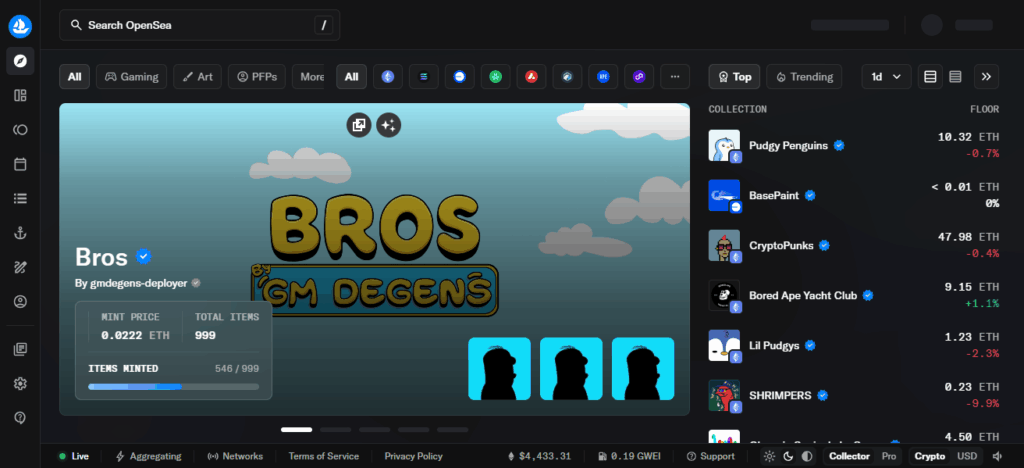Open the Tokens coin icon in sidebar
This screenshot has width=1024, height=468.
point(20,130)
